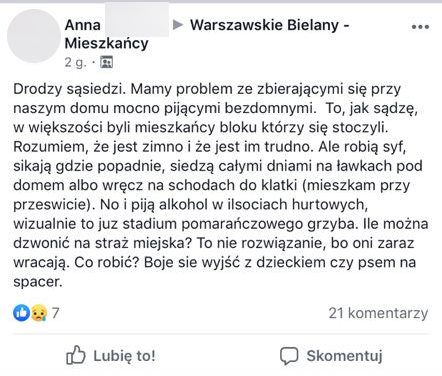Open the 21 komentarzy comments link
The image size is (442, 376).
pyautogui.click(x=378, y=313)
